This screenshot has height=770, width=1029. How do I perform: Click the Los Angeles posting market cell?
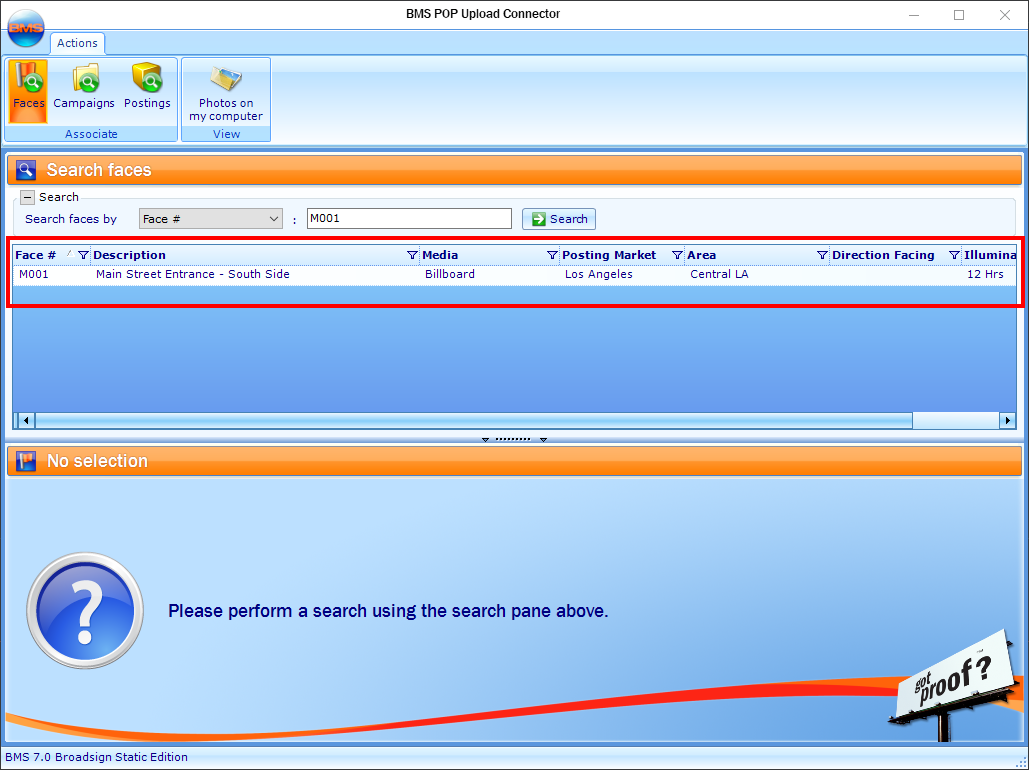pos(598,274)
